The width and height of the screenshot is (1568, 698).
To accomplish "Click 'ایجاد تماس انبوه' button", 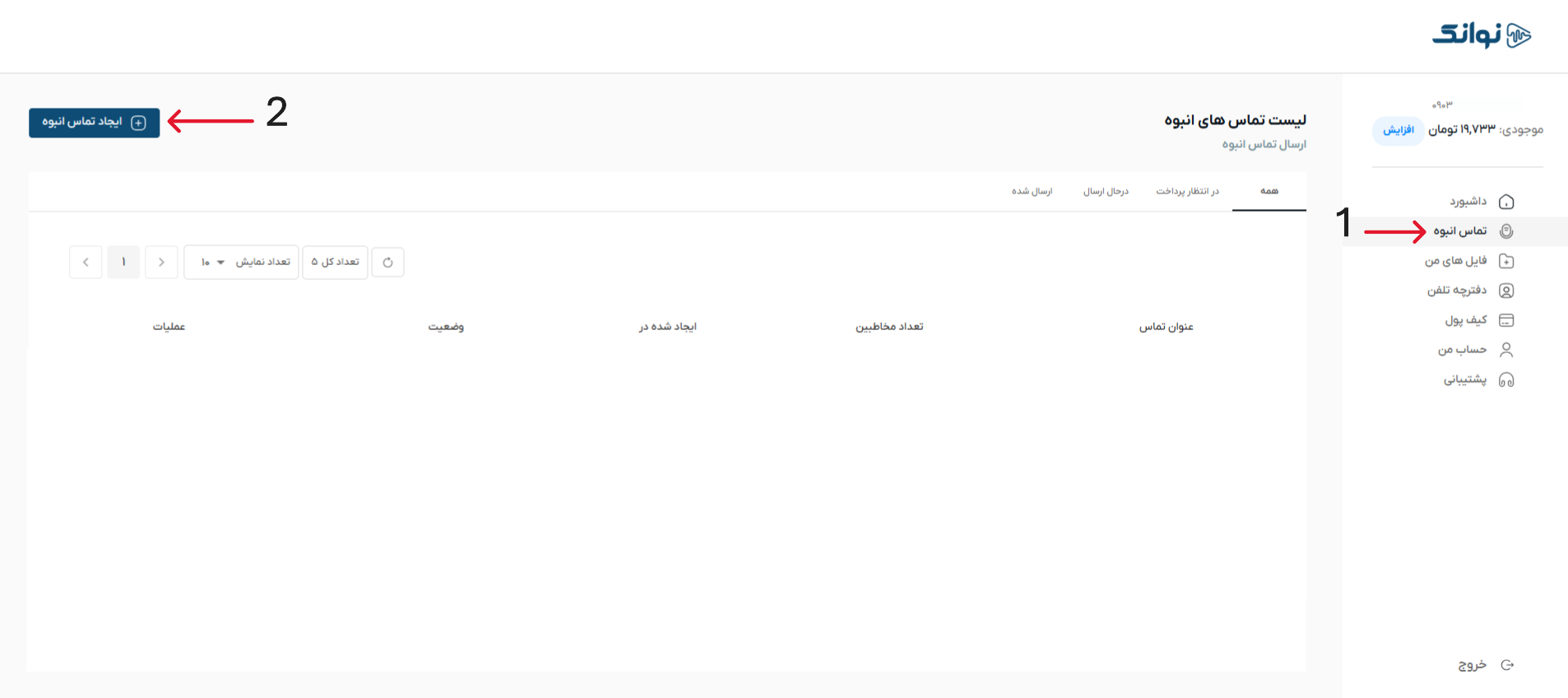I will point(94,123).
